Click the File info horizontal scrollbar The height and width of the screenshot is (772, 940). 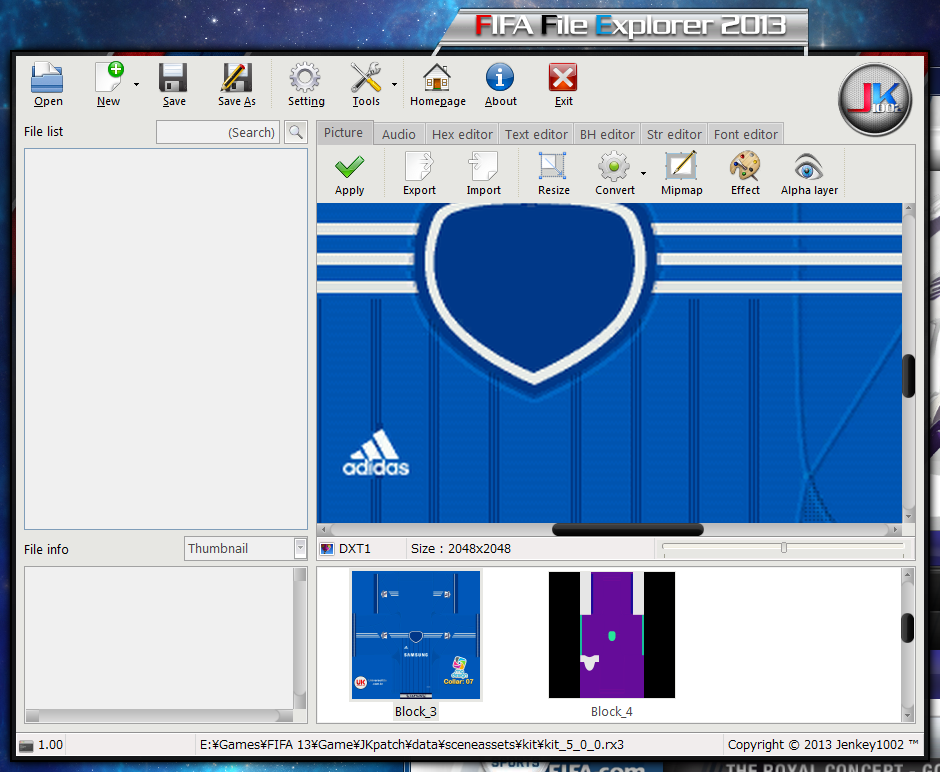pyautogui.click(x=159, y=716)
